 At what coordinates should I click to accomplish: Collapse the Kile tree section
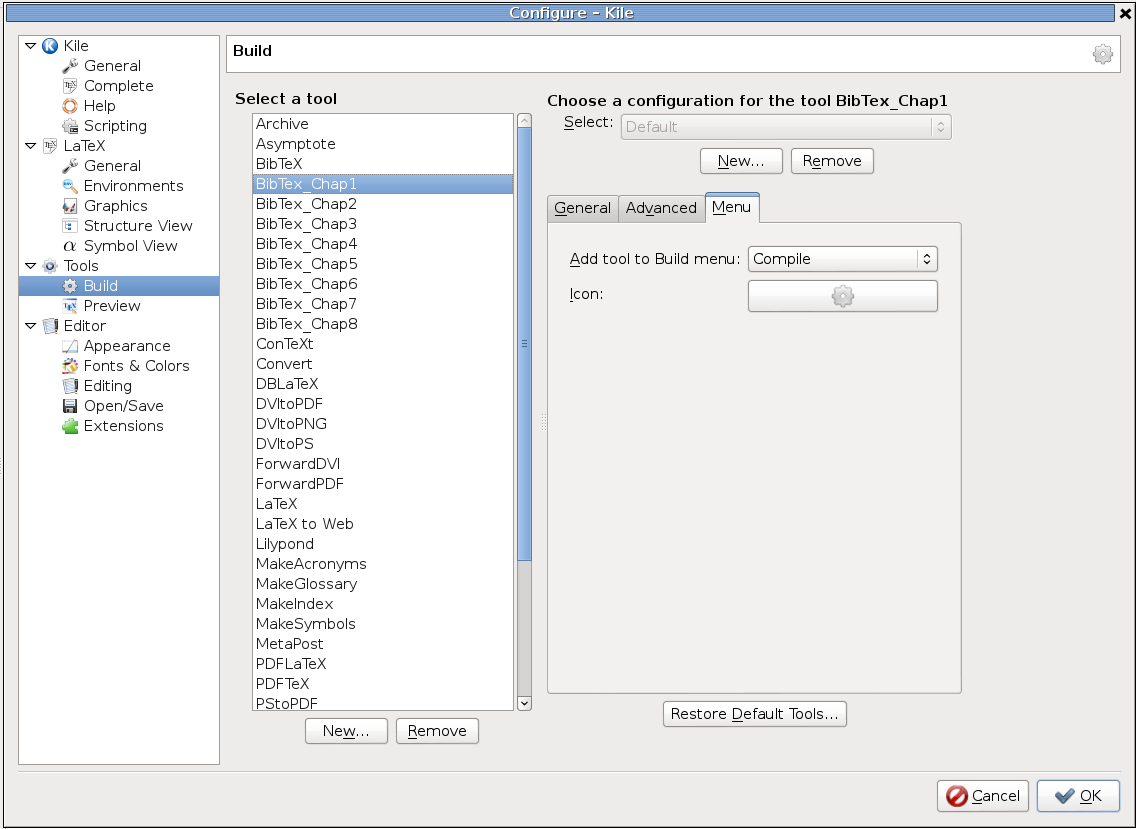coord(30,46)
